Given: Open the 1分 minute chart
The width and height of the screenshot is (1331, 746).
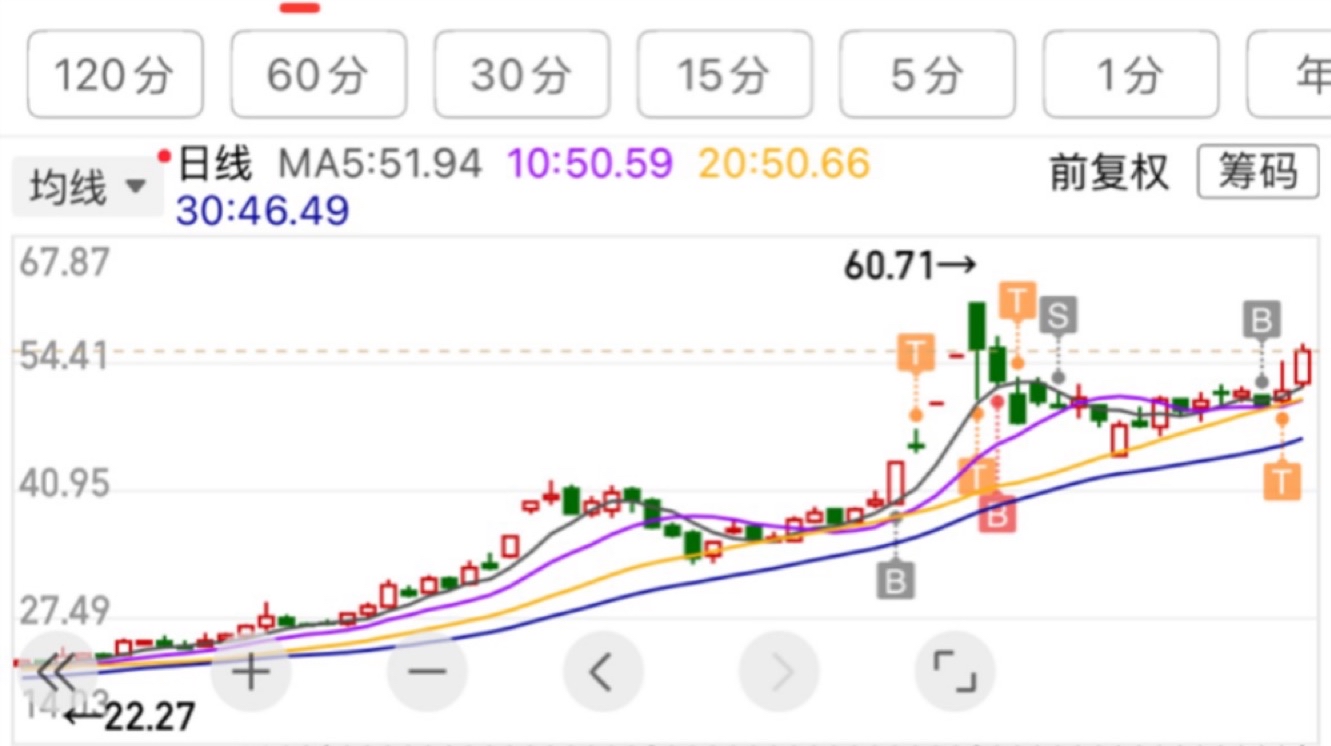Looking at the screenshot, I should coord(1130,75).
